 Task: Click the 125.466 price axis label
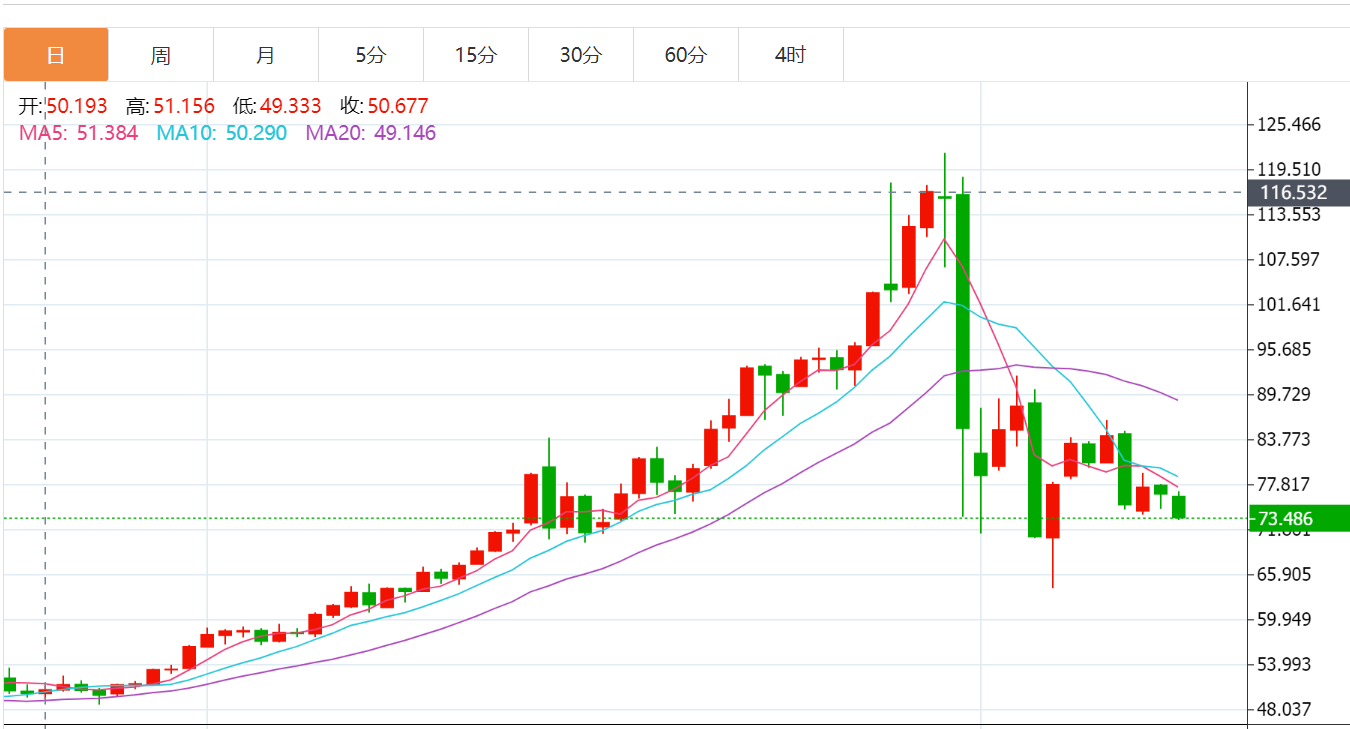[x=1291, y=125]
